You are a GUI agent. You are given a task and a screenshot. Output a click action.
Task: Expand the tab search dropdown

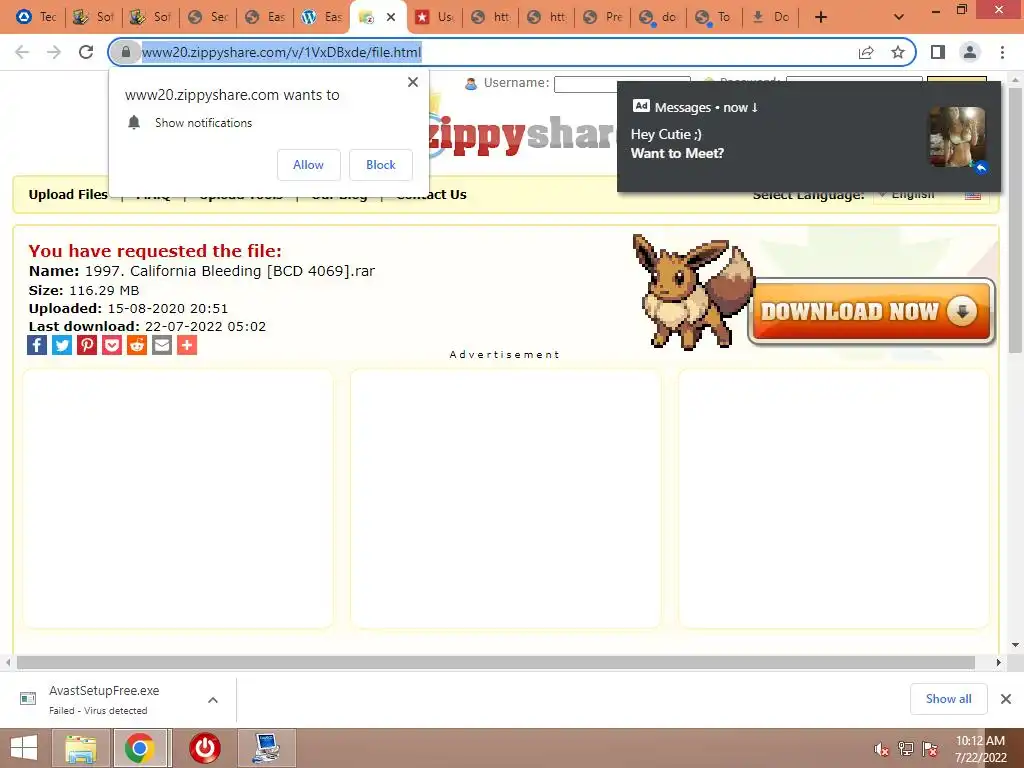(899, 17)
